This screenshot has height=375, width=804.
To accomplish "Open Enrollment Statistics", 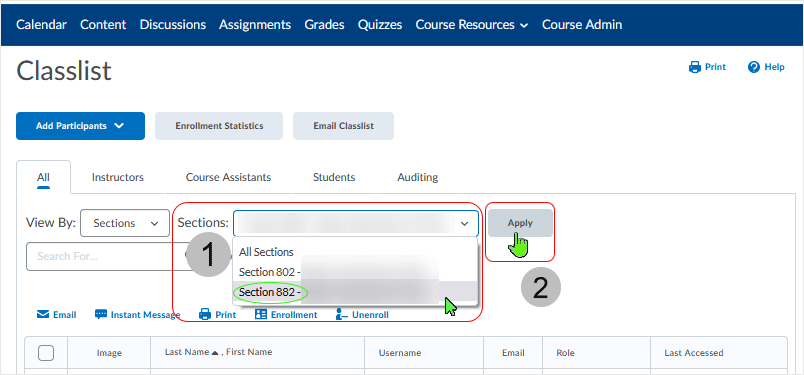I will coord(219,126).
